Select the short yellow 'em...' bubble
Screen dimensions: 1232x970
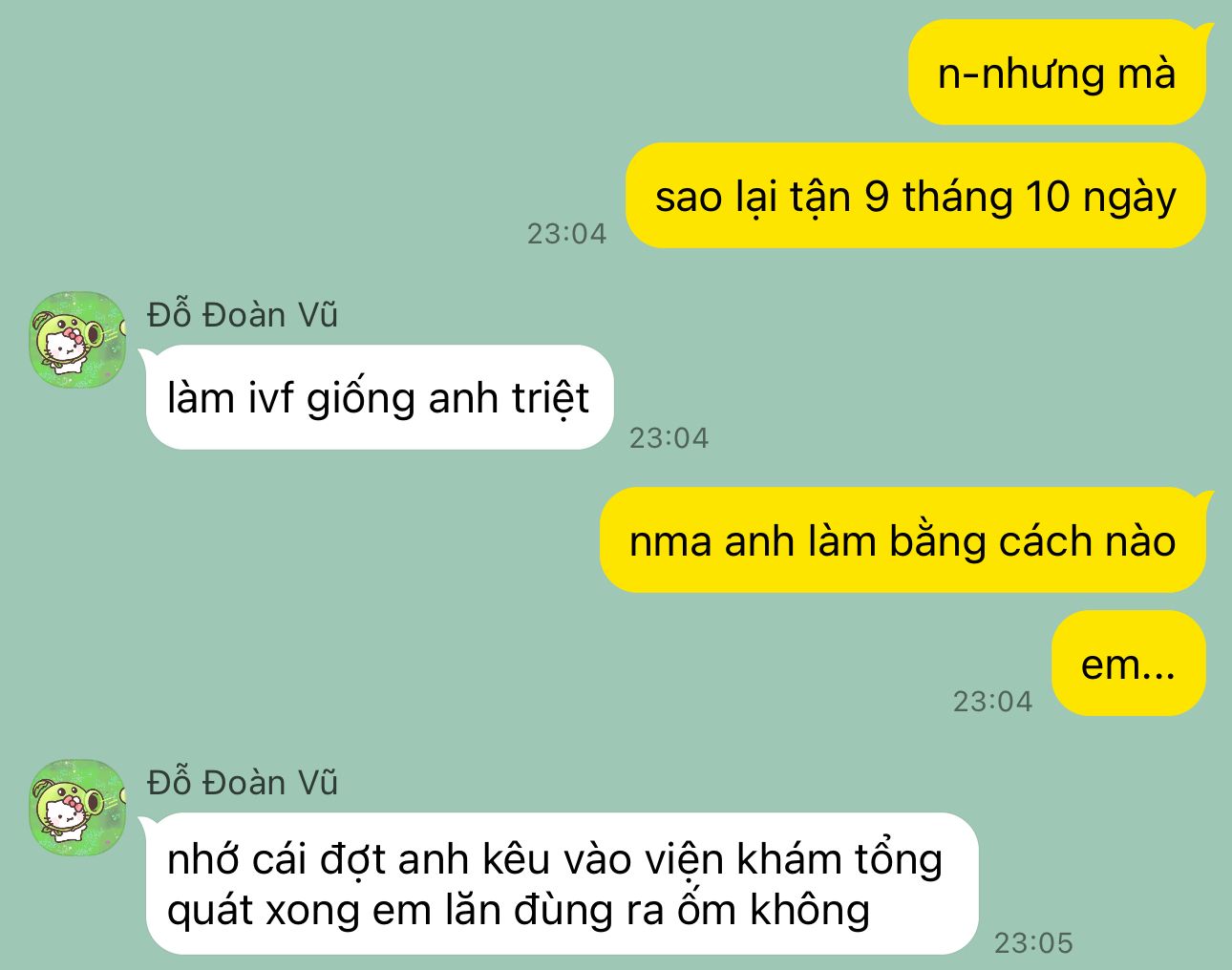(x=1129, y=664)
